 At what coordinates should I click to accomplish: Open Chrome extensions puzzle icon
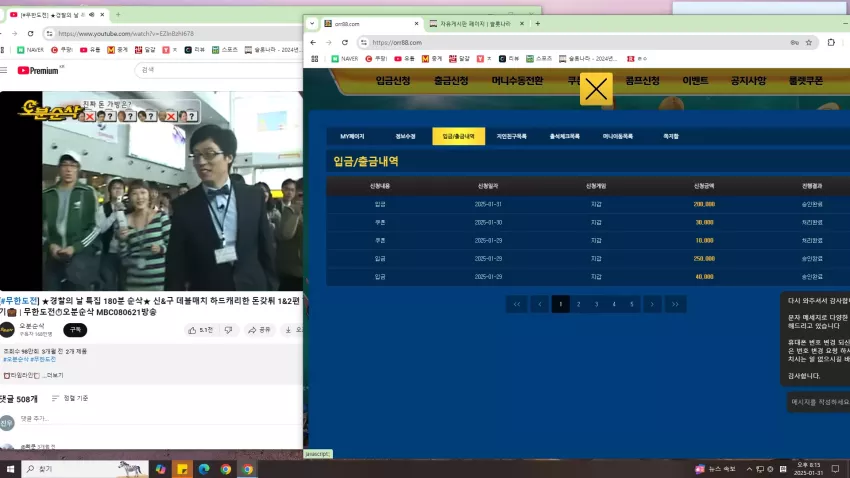click(x=831, y=42)
